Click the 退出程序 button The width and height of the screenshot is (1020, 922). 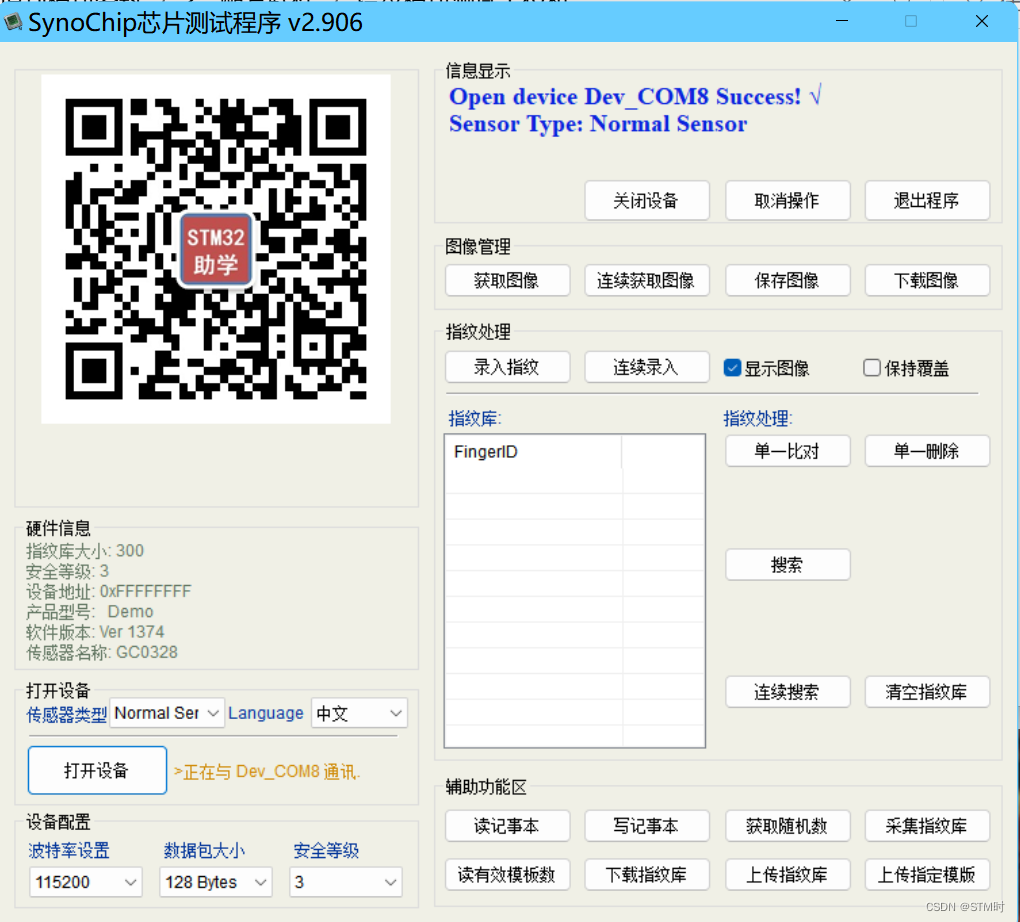[927, 200]
